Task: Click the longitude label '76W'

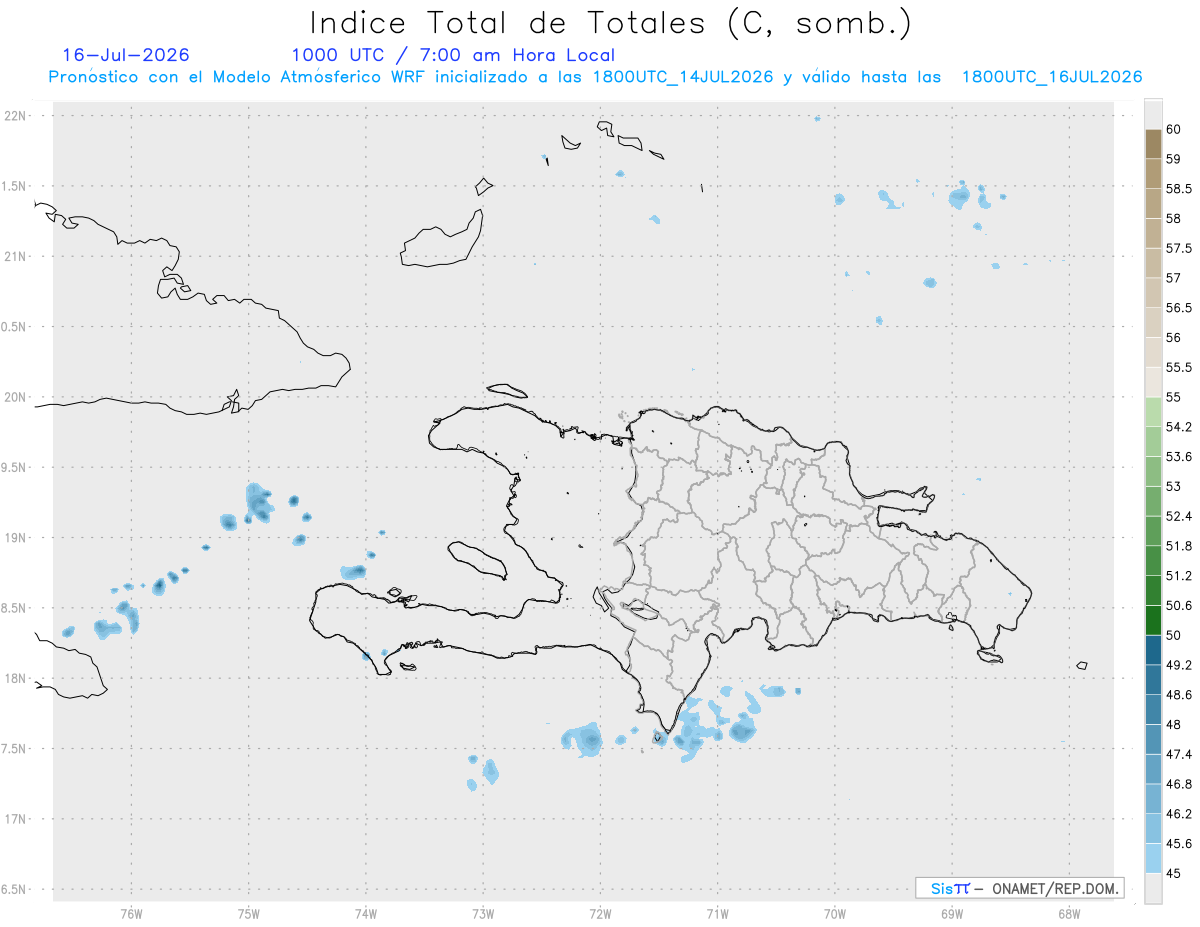Action: coord(131,913)
